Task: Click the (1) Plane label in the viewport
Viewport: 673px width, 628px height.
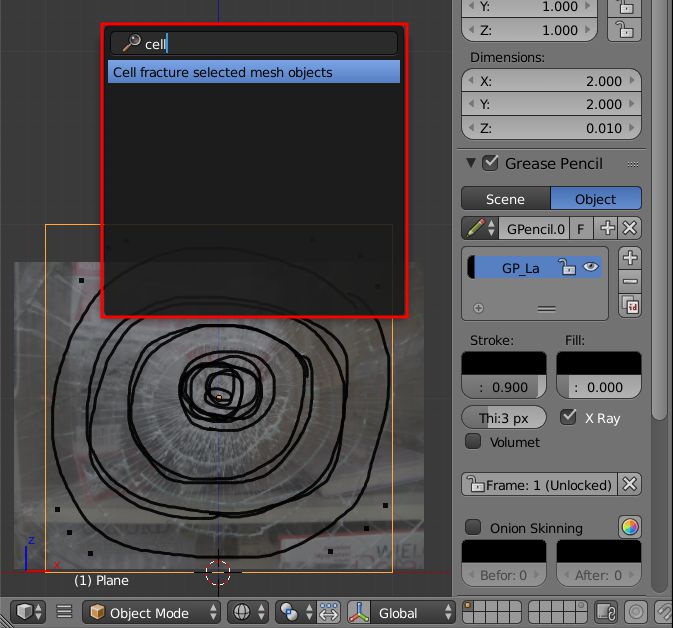Action: tap(101, 580)
